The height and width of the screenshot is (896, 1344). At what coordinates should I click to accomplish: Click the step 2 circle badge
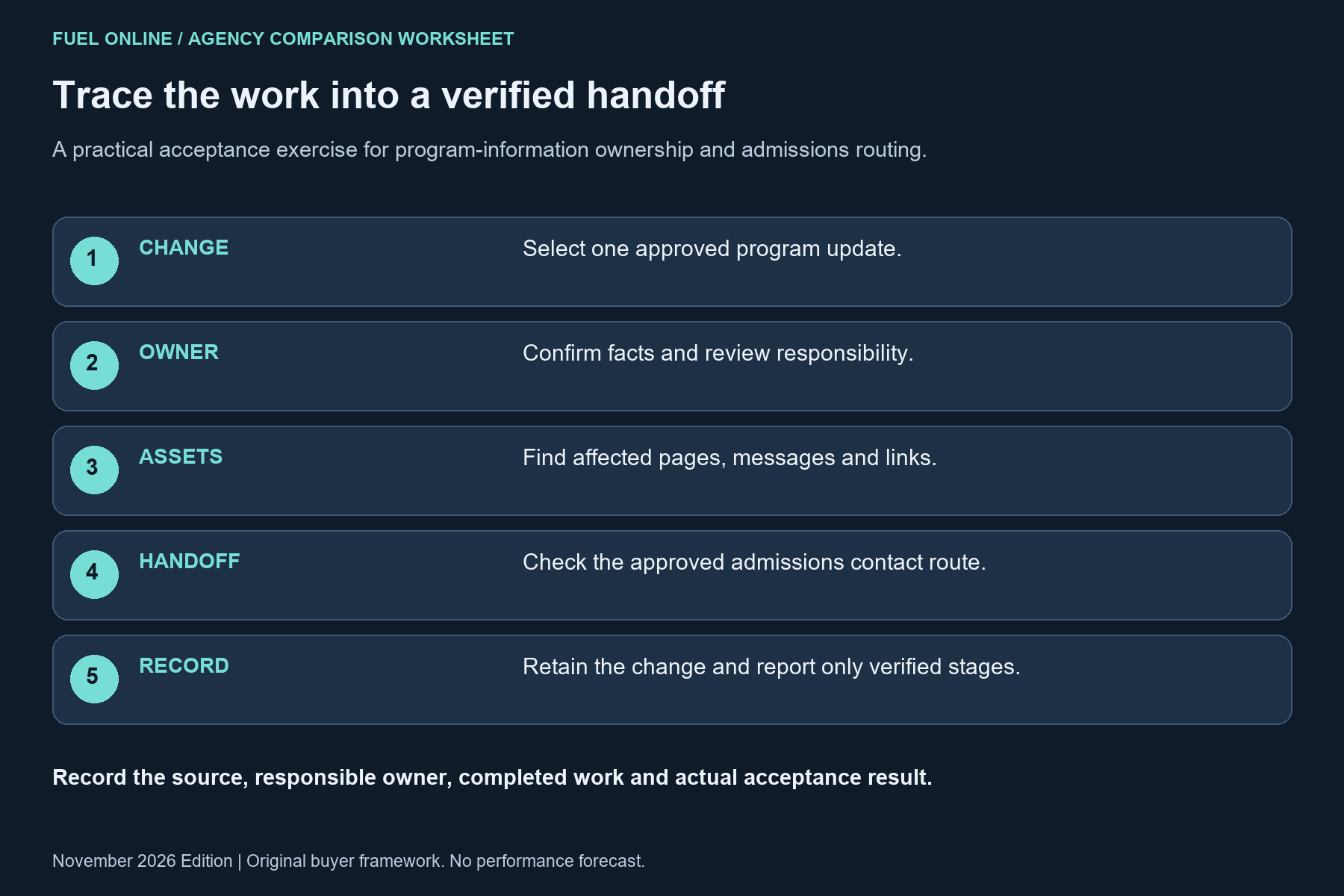click(94, 365)
